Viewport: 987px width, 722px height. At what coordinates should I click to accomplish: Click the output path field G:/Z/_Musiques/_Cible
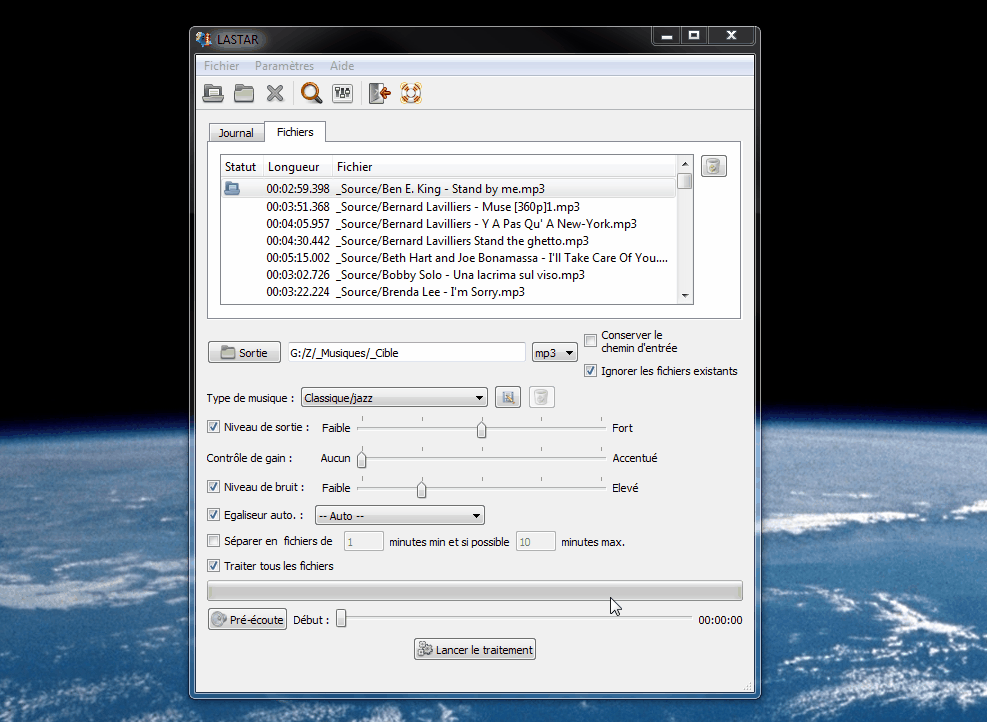(x=407, y=353)
